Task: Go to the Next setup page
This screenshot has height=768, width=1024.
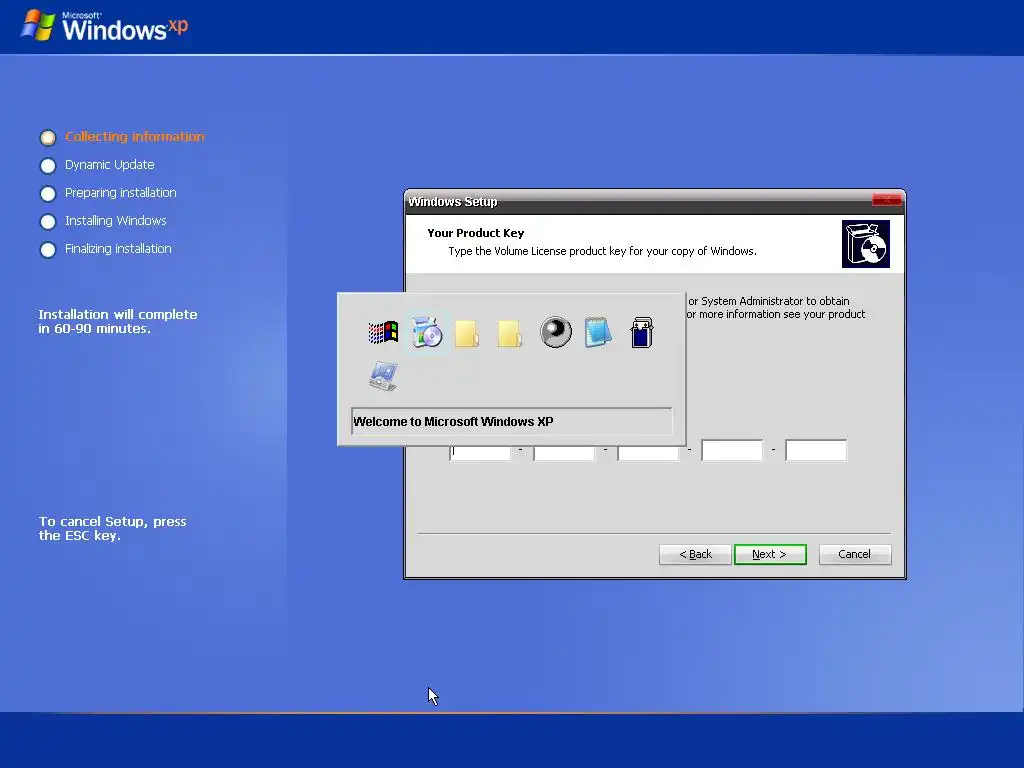Action: (x=770, y=554)
